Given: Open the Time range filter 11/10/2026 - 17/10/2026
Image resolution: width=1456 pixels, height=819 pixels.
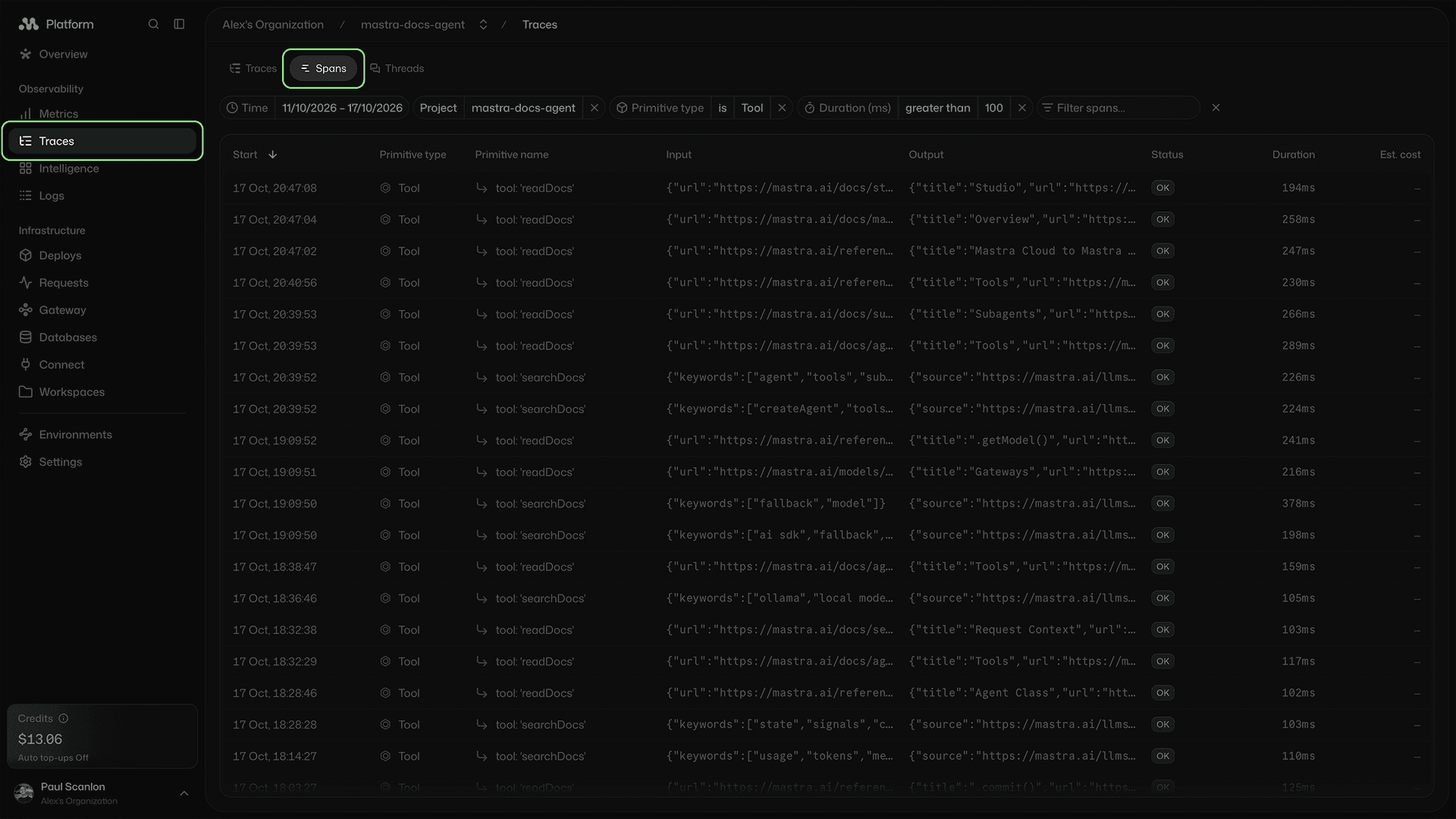Looking at the screenshot, I should coord(342,108).
